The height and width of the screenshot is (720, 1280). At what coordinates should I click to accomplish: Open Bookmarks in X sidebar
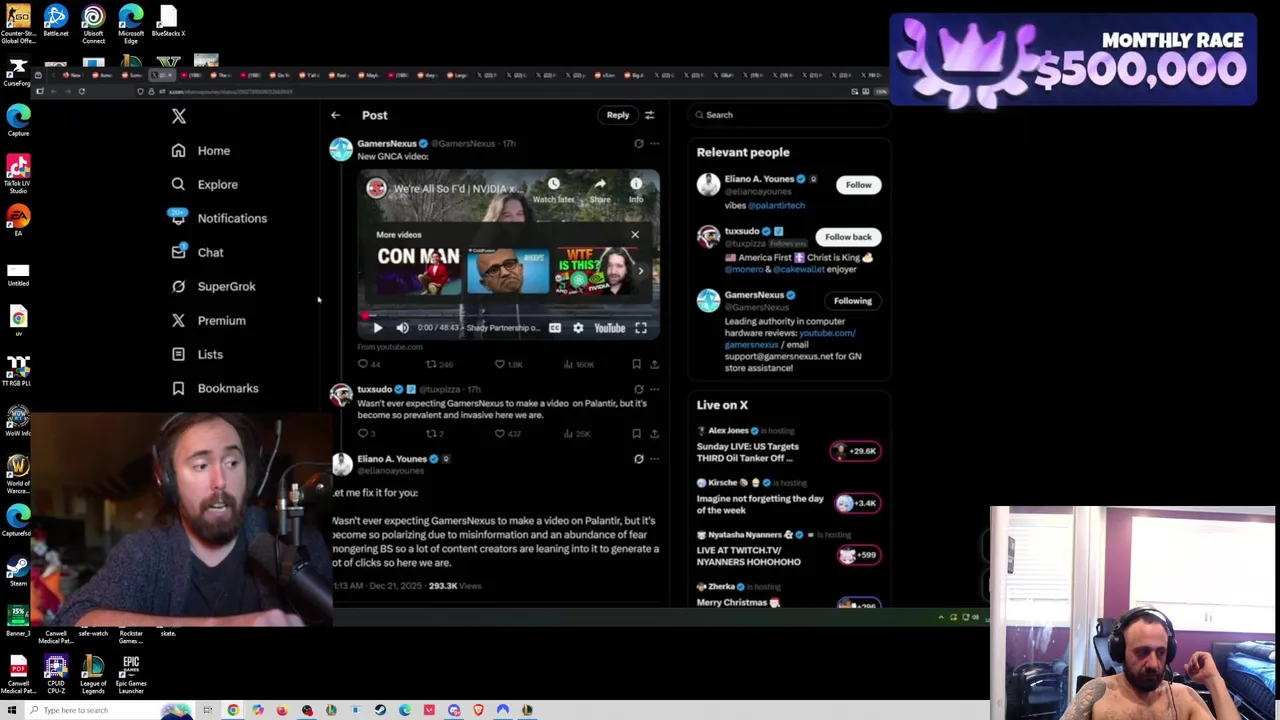click(x=215, y=388)
